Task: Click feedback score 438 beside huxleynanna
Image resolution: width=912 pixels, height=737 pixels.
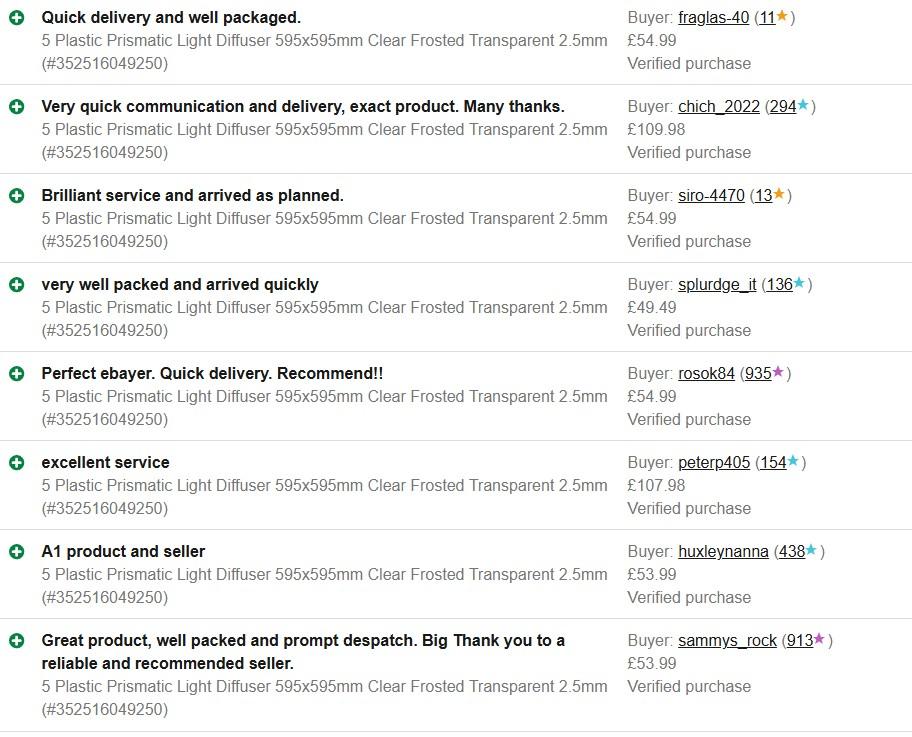Action: click(x=792, y=552)
